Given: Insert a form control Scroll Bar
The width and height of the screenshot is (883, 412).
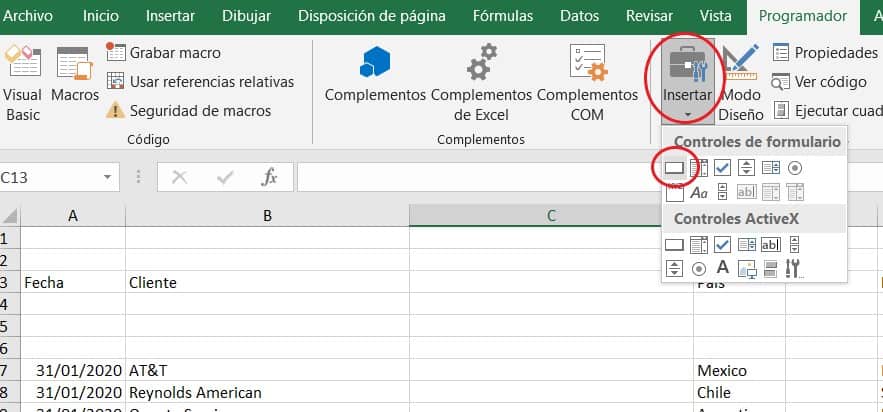Looking at the screenshot, I should point(723,192).
